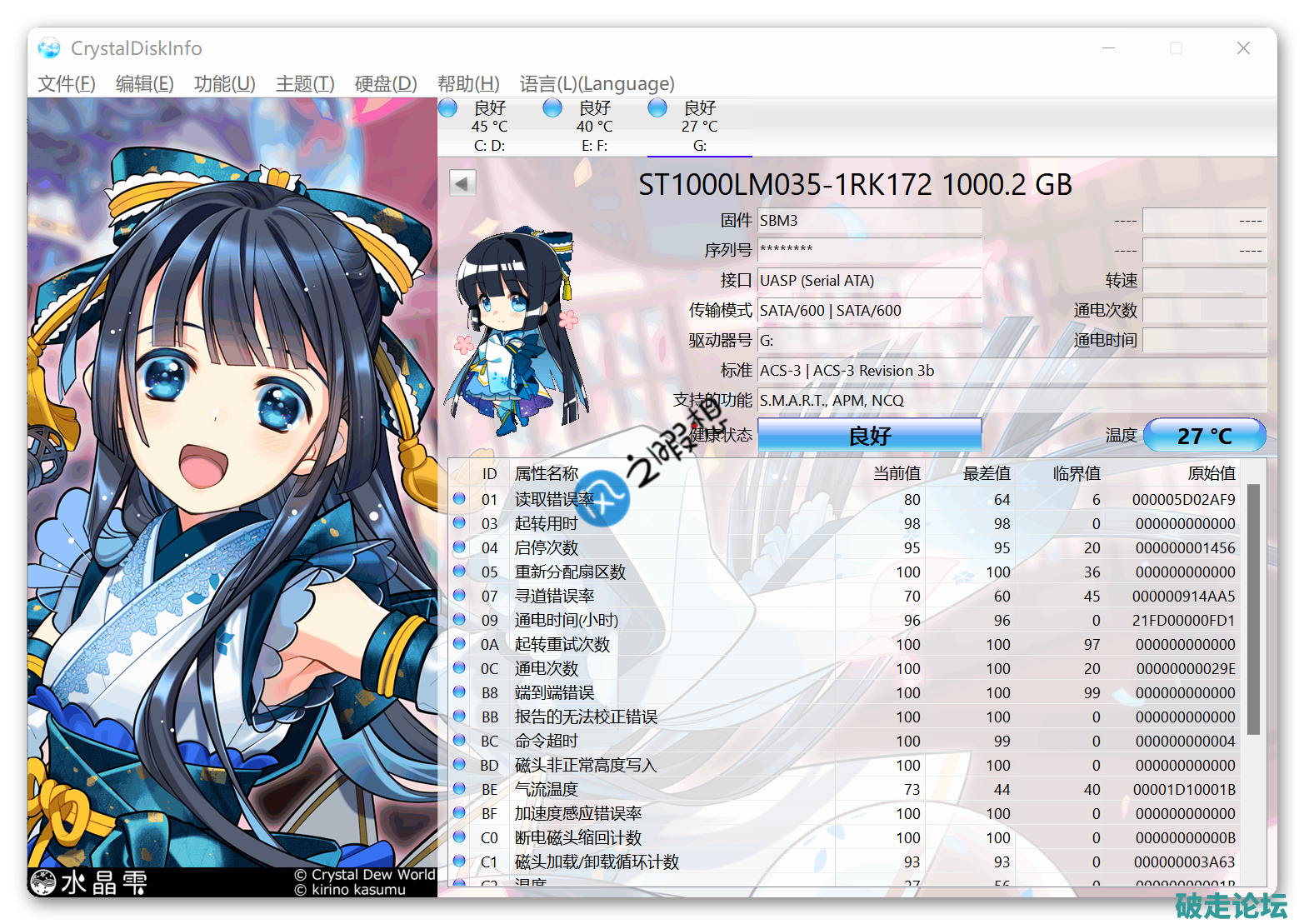Click the status orb for disk C: D:
Viewport: 1304px width, 924px height.
click(448, 107)
